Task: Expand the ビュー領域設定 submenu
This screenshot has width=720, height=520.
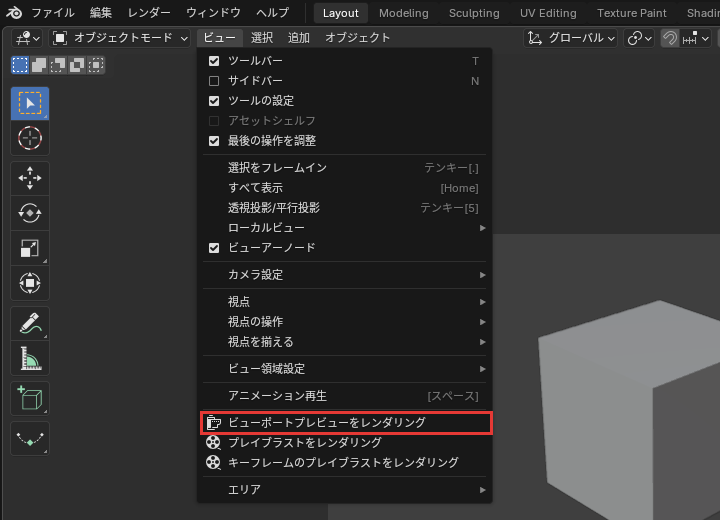Action: click(x=344, y=369)
